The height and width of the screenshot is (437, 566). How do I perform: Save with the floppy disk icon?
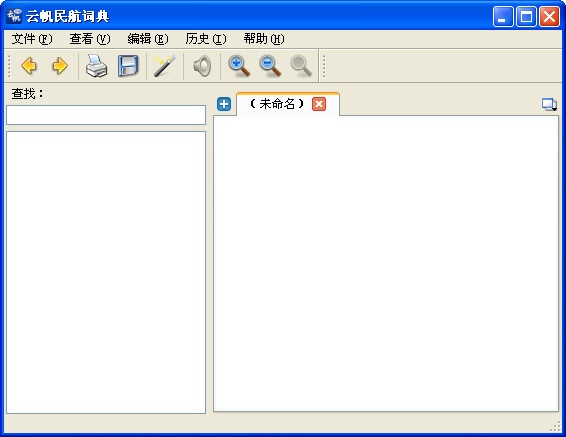tap(128, 66)
